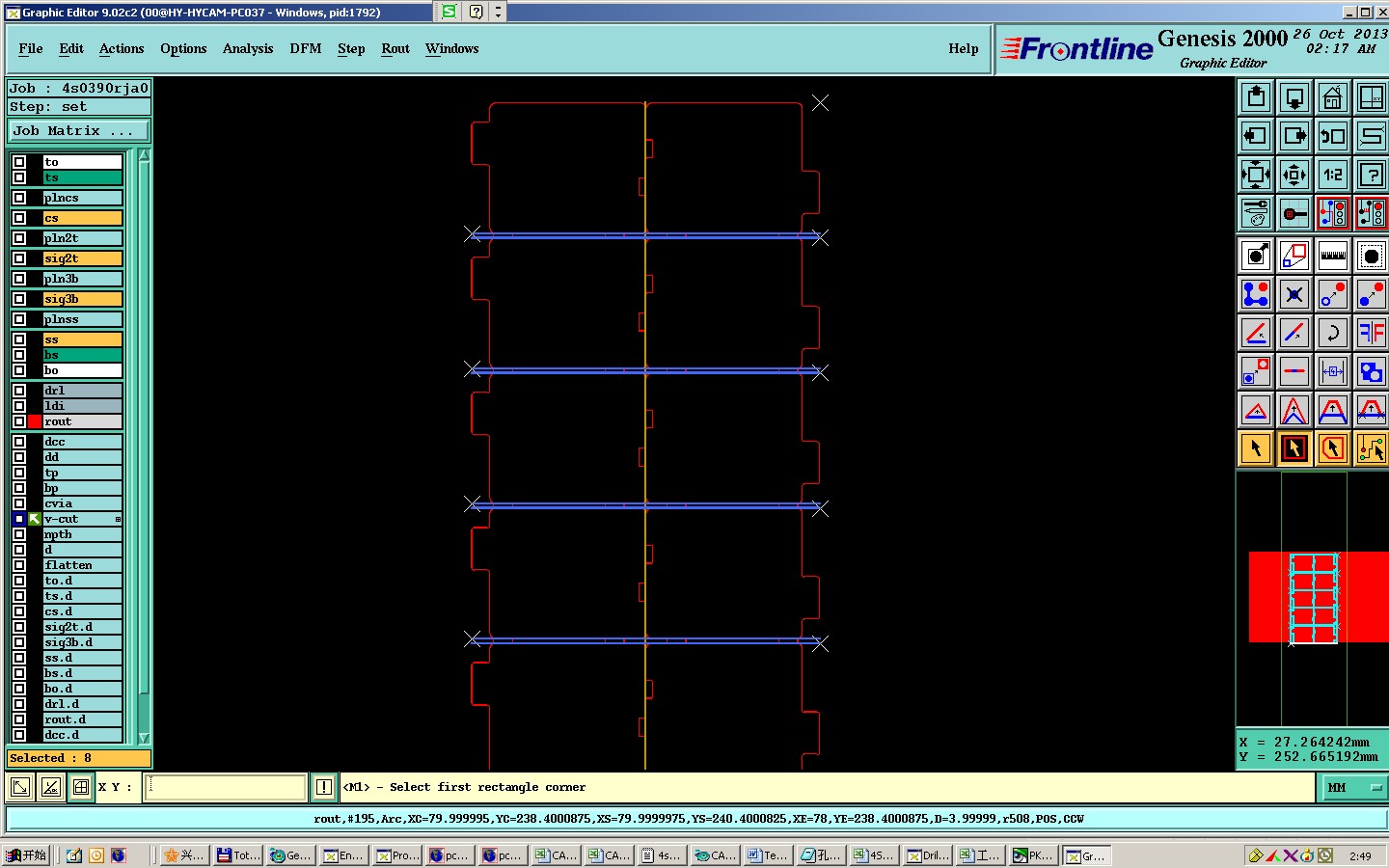Click the pan left arrow icon
This screenshot has height=868, width=1389.
pos(1256,136)
